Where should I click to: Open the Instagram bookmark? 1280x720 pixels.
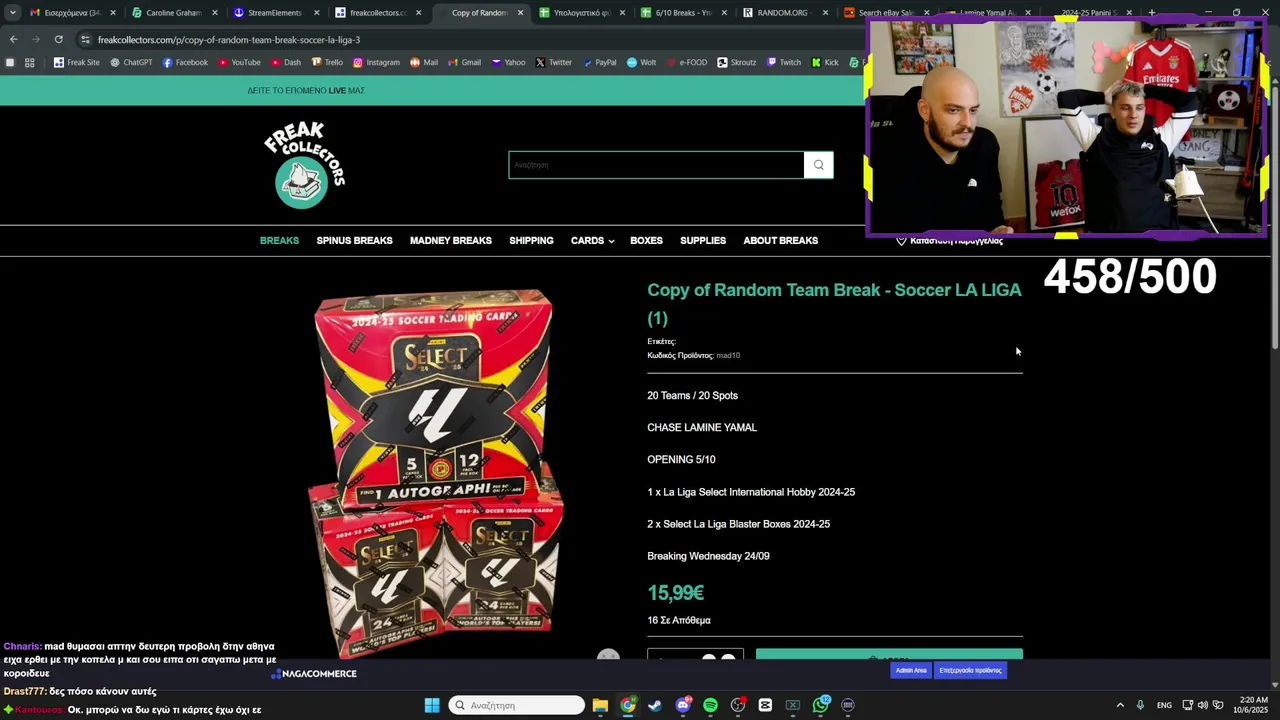click(376, 62)
